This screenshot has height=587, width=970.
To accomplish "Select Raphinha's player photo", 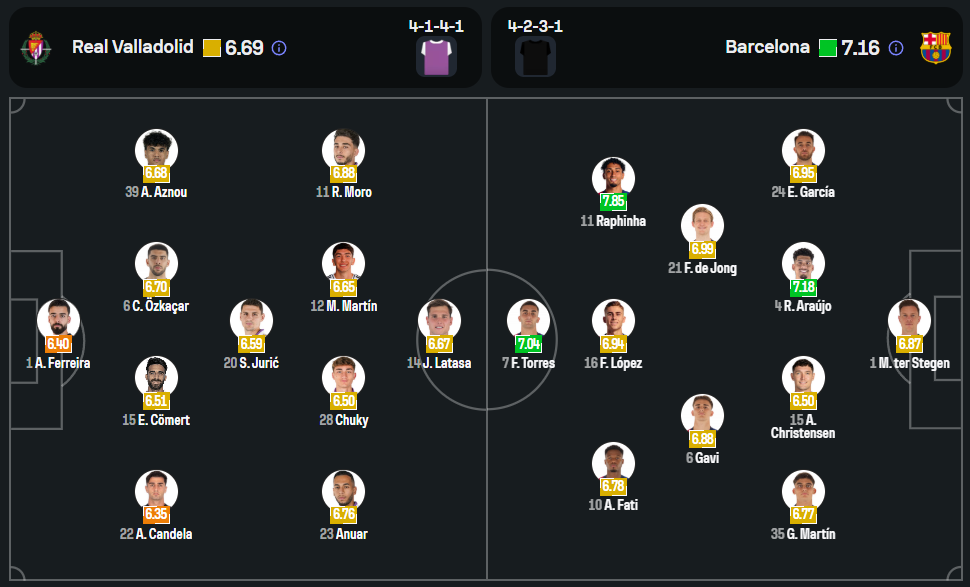I will coord(613,178).
